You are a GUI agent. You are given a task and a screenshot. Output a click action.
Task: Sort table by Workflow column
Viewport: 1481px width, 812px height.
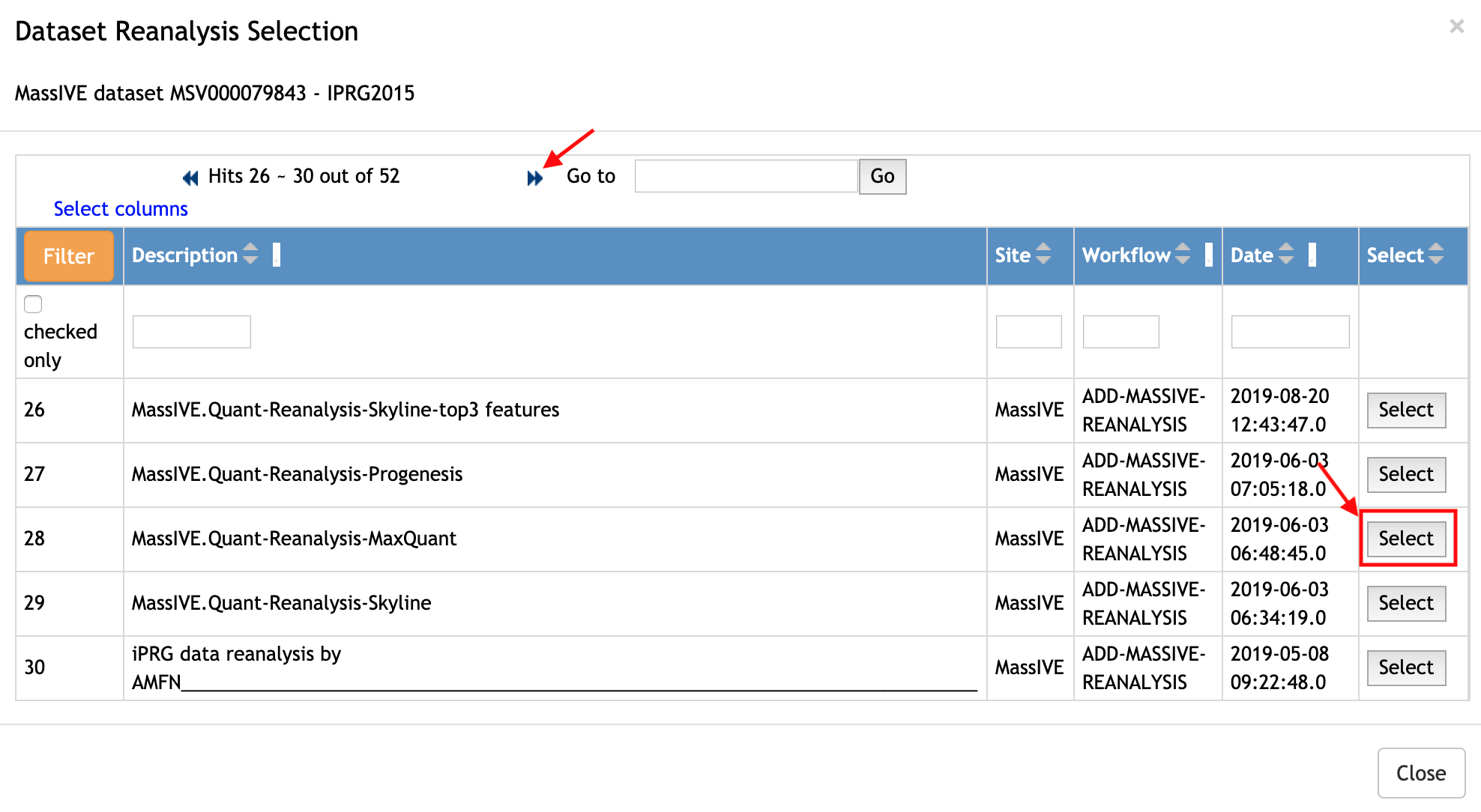(x=1182, y=254)
